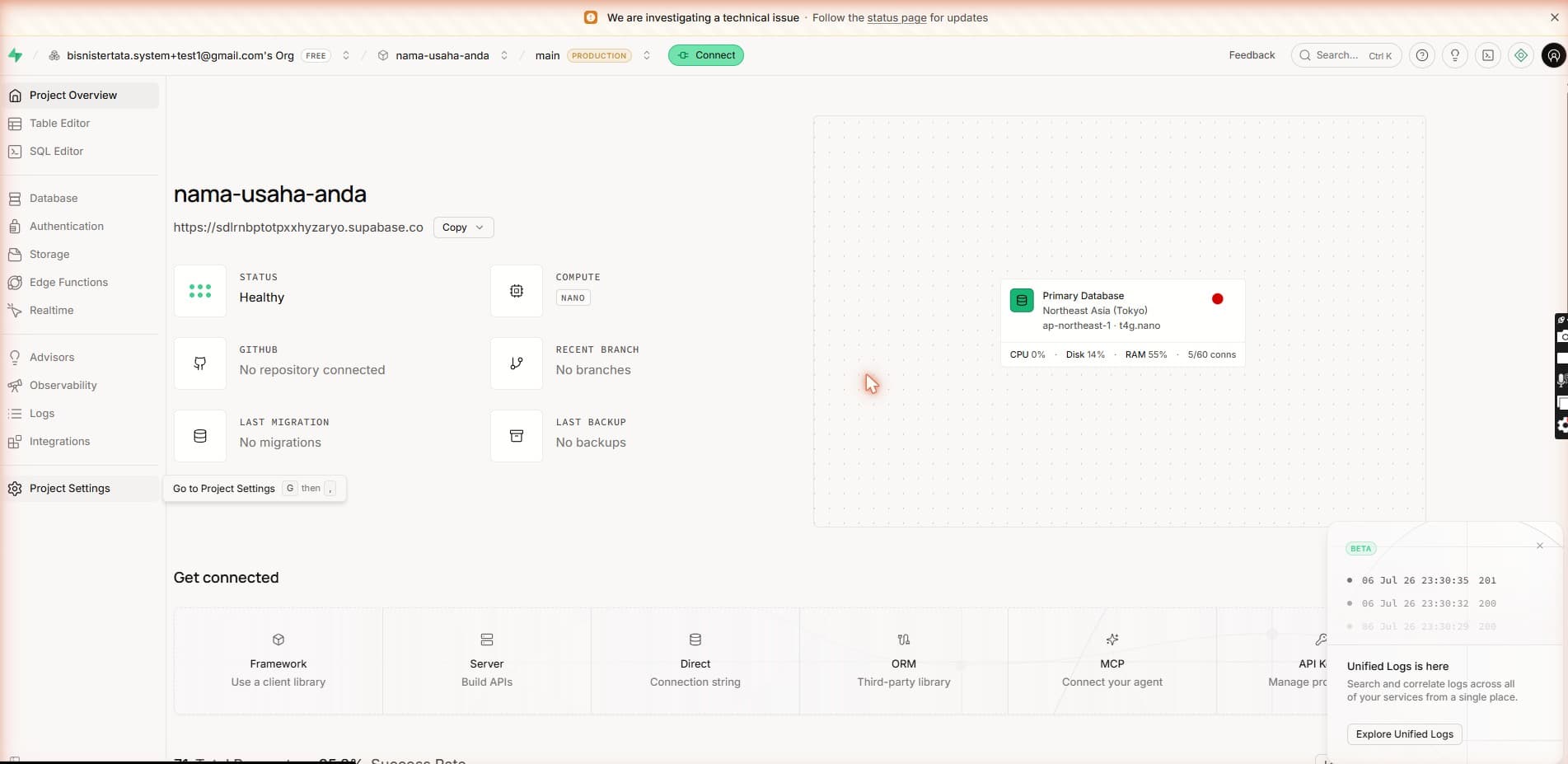Close the Unified Logs beta popup
This screenshot has height=764, width=1568.
click(x=1540, y=546)
